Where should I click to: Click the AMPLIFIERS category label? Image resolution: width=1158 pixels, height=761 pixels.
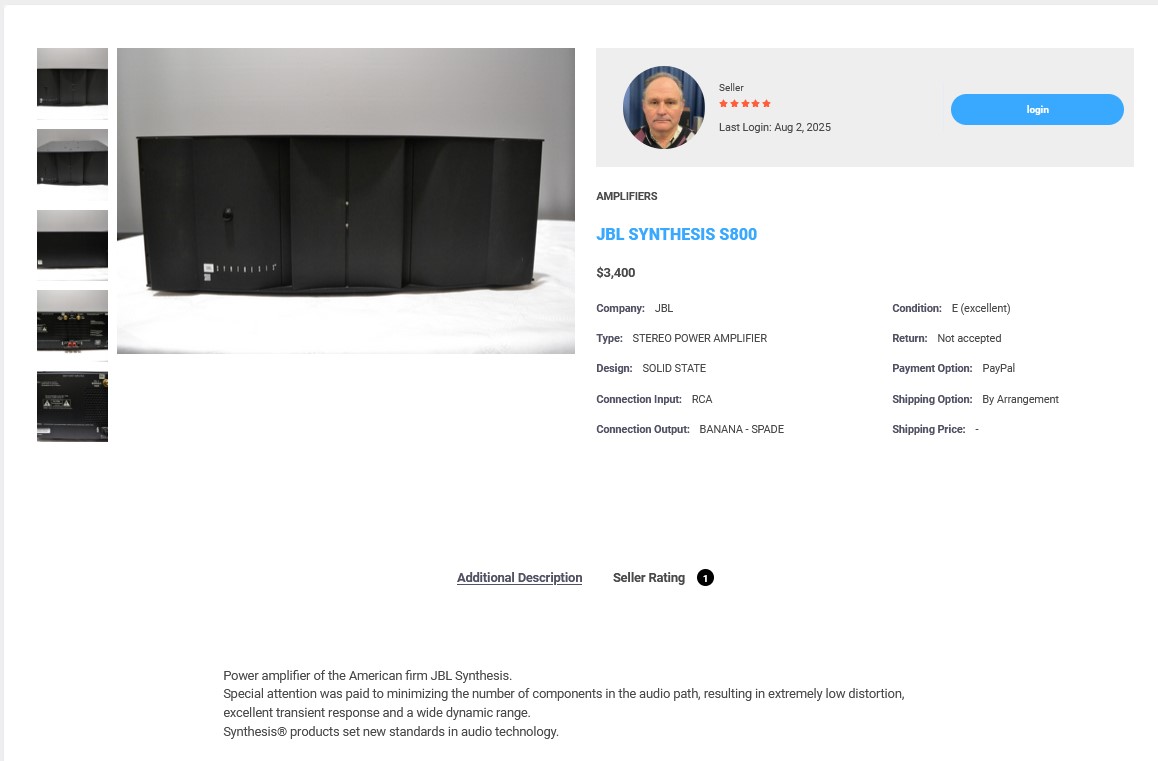tap(626, 196)
